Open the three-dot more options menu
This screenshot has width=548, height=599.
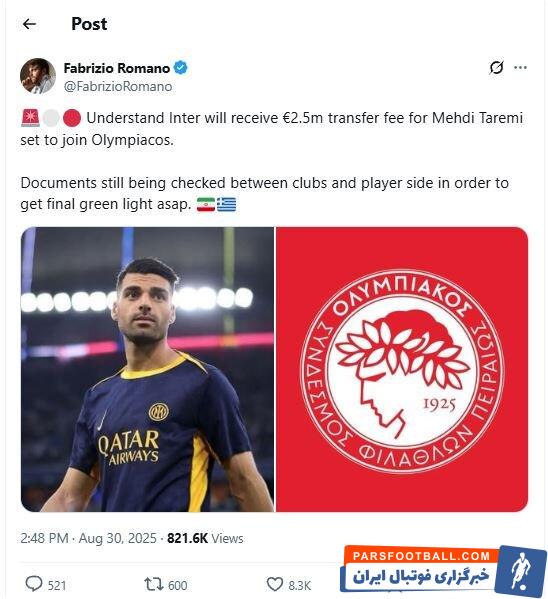(x=520, y=68)
